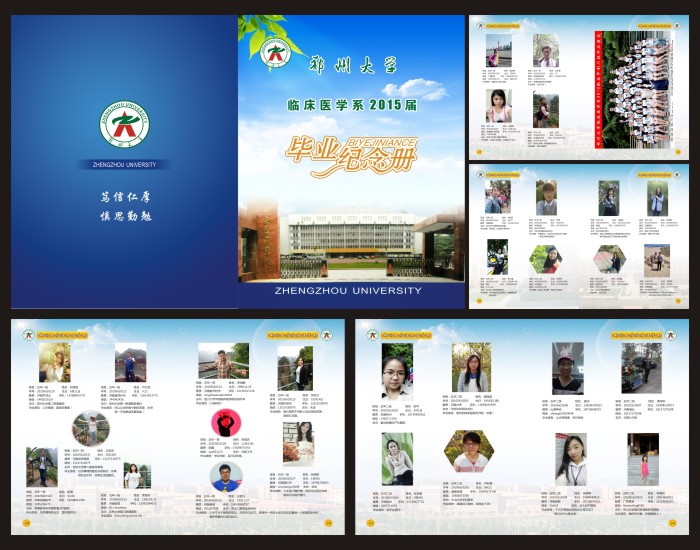The width and height of the screenshot is (700, 550).
Task: Open the photo of man in plaid shirt
Action: (224, 361)
